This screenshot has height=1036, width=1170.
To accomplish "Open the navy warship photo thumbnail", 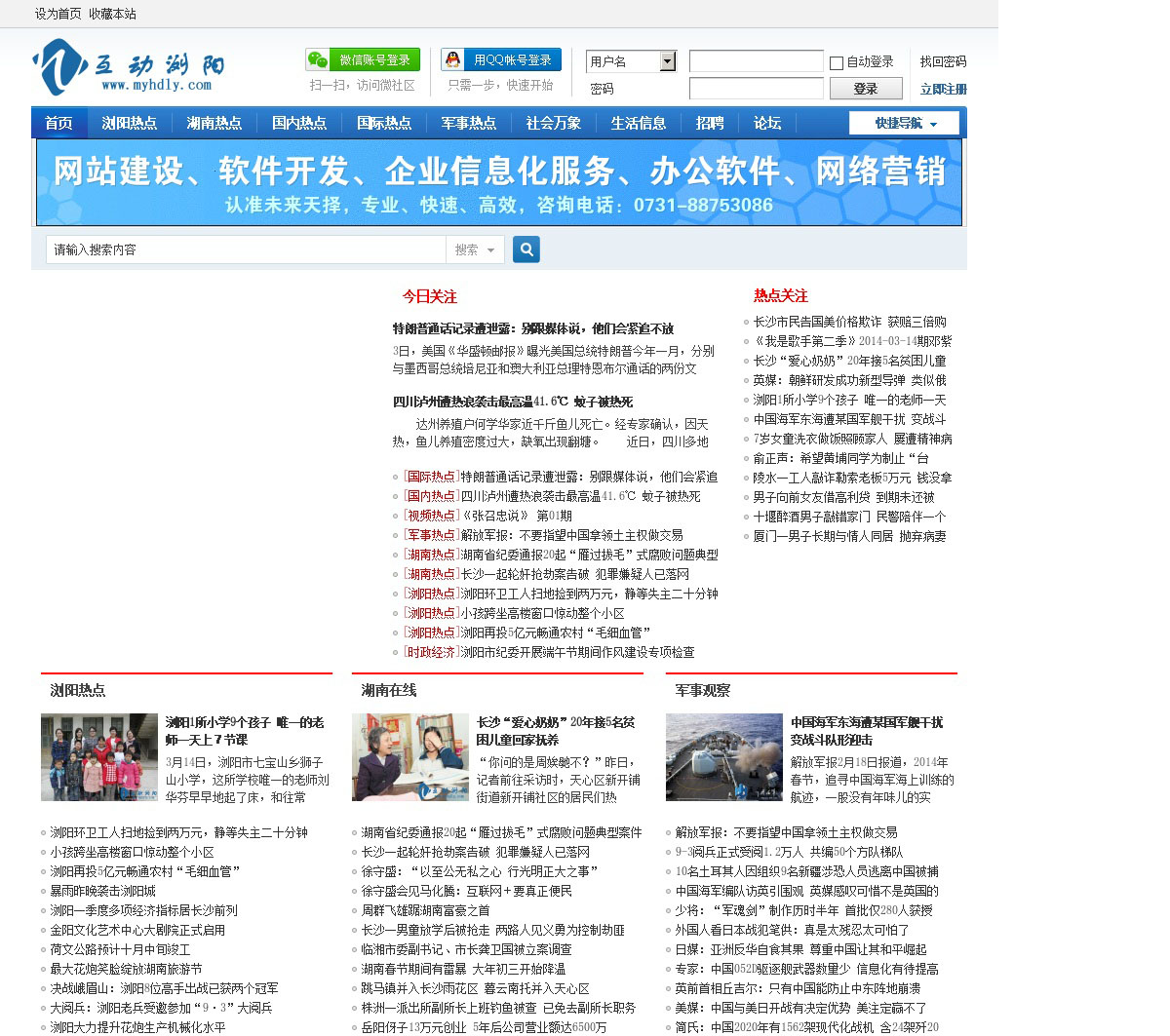I will point(723,757).
